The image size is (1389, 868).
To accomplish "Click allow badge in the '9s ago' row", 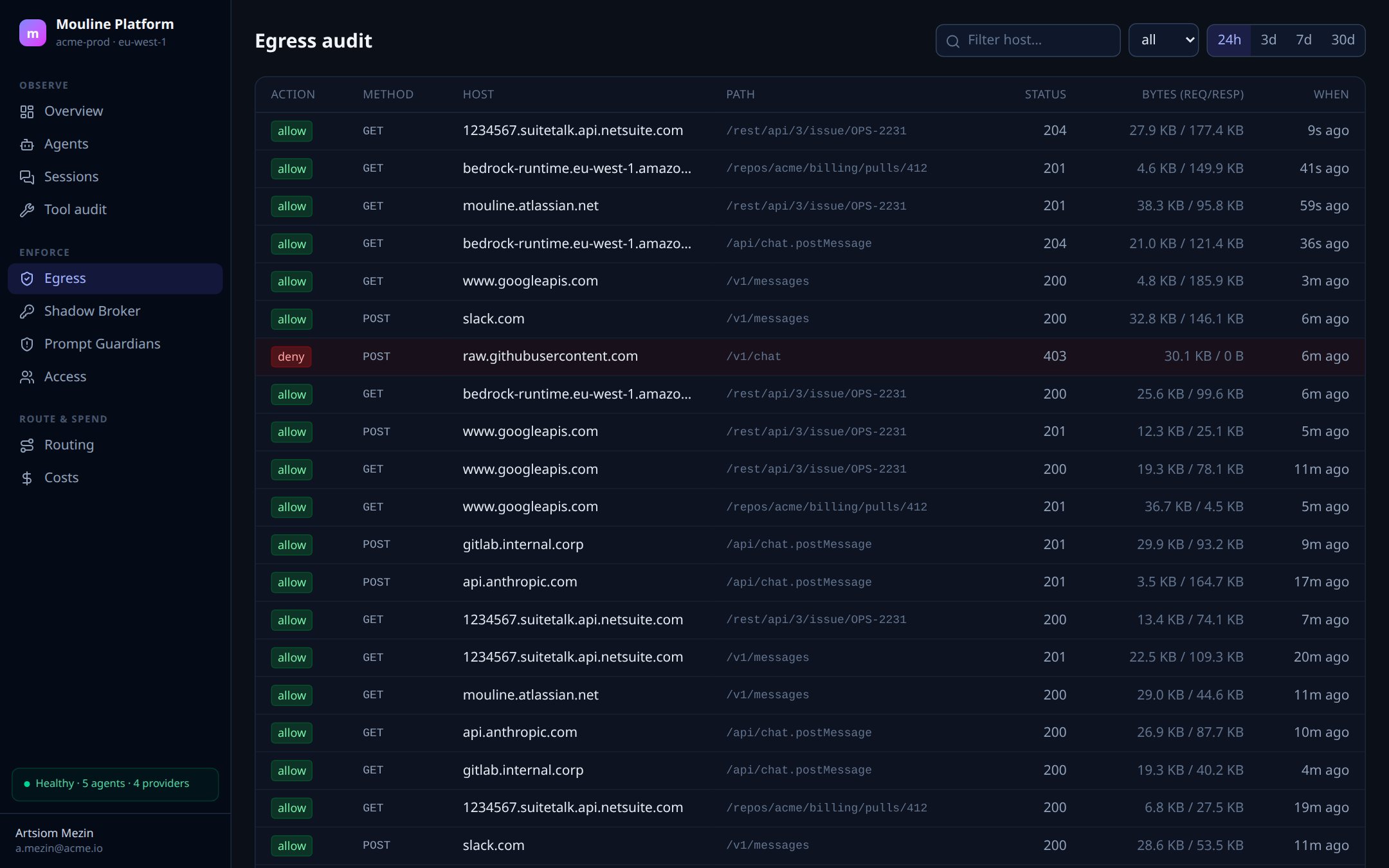I will tap(292, 131).
